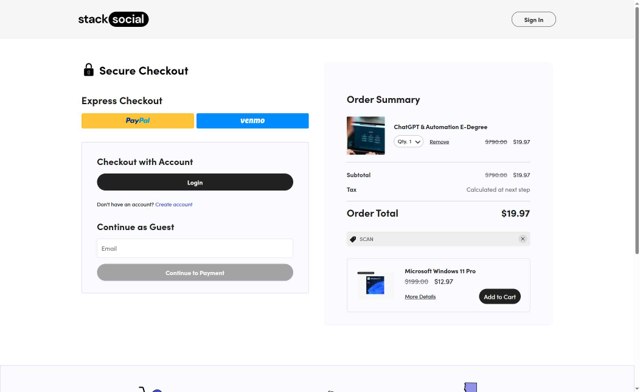Click the StackSocial logo
The width and height of the screenshot is (640, 392).
113,19
